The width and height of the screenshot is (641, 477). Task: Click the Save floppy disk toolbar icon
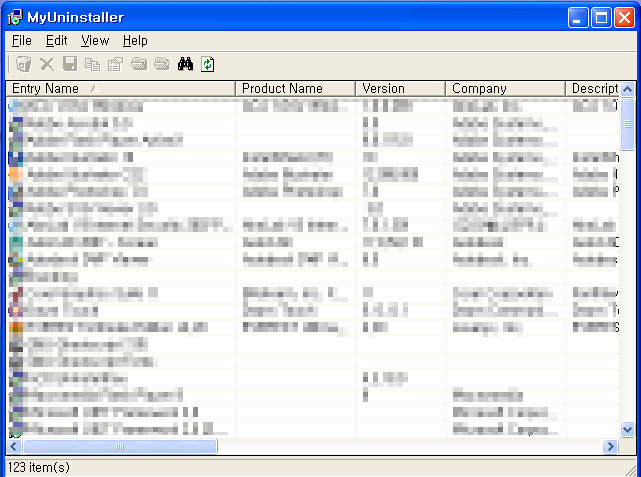click(70, 64)
